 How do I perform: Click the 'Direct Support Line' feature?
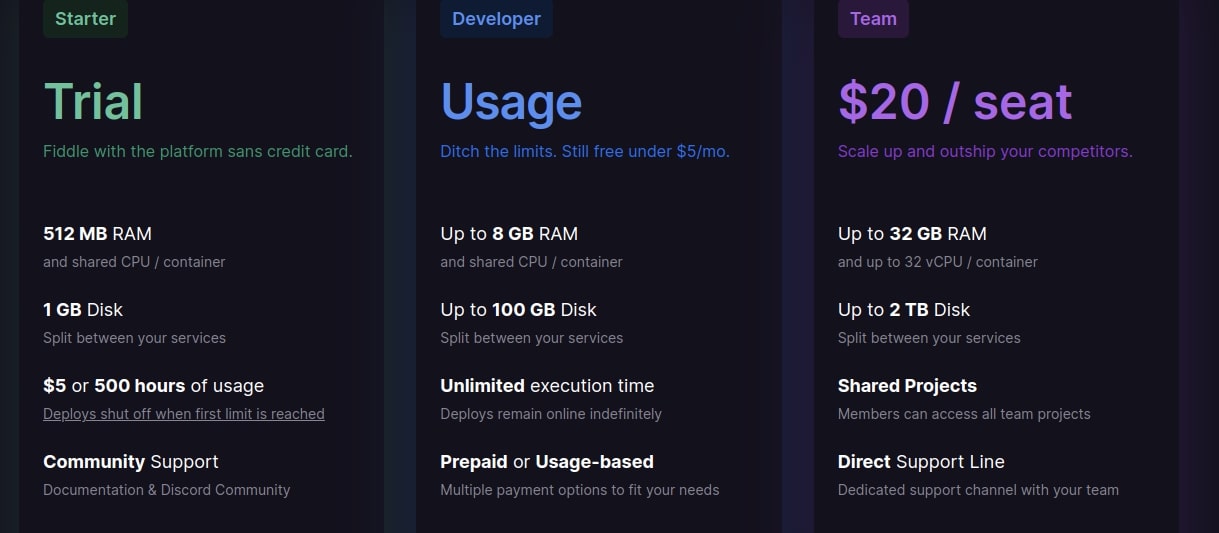click(921, 462)
